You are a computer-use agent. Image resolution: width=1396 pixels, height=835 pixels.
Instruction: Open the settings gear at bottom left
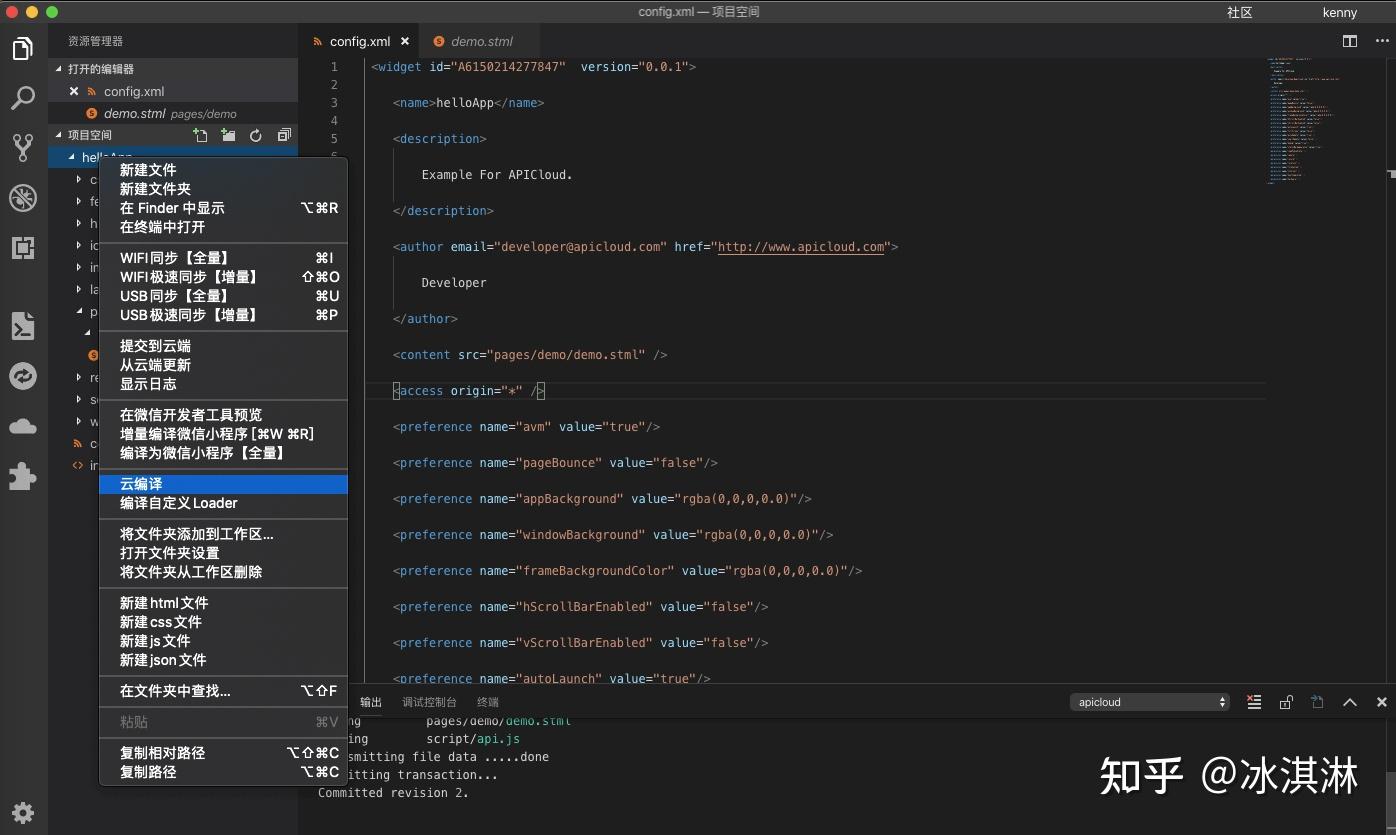22,812
